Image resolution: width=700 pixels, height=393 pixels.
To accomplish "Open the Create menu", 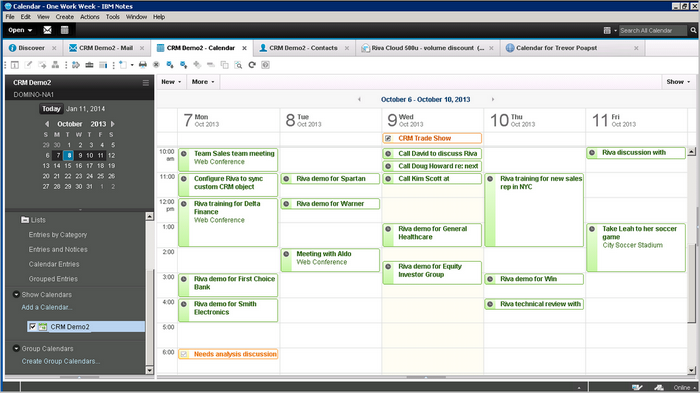I will coord(65,17).
